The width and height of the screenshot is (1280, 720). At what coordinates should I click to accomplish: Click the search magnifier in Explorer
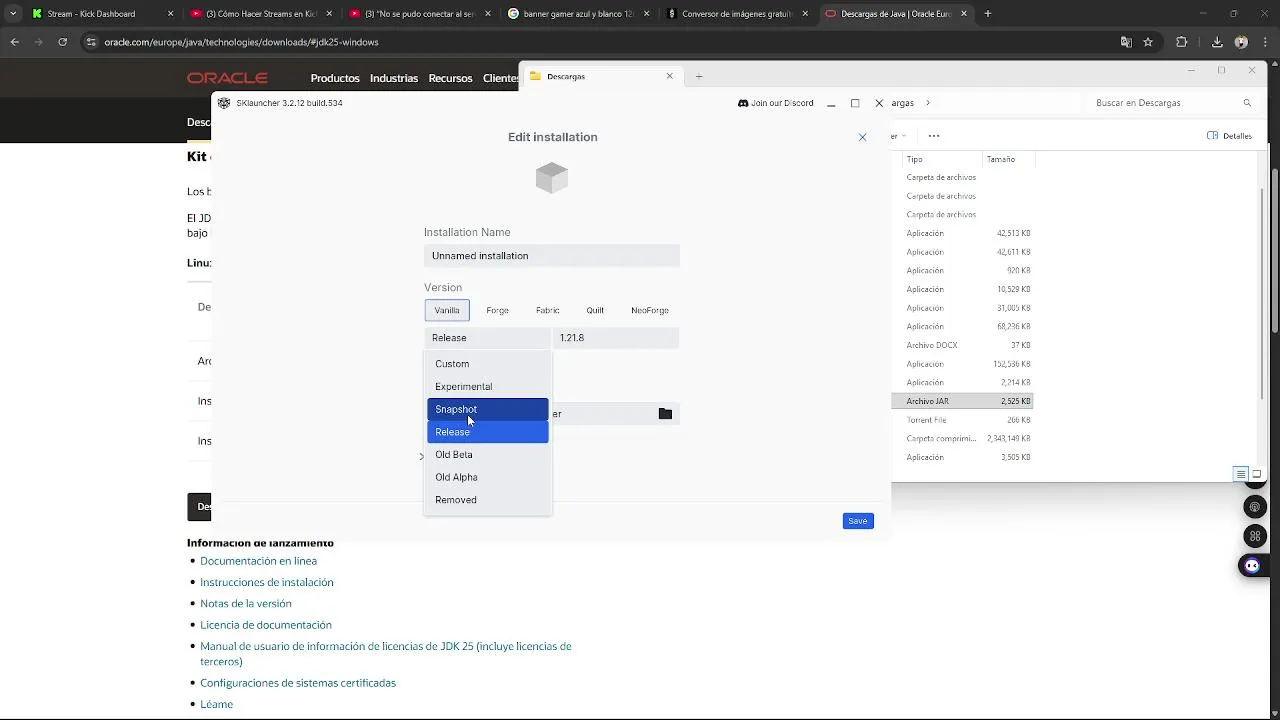[1247, 103]
